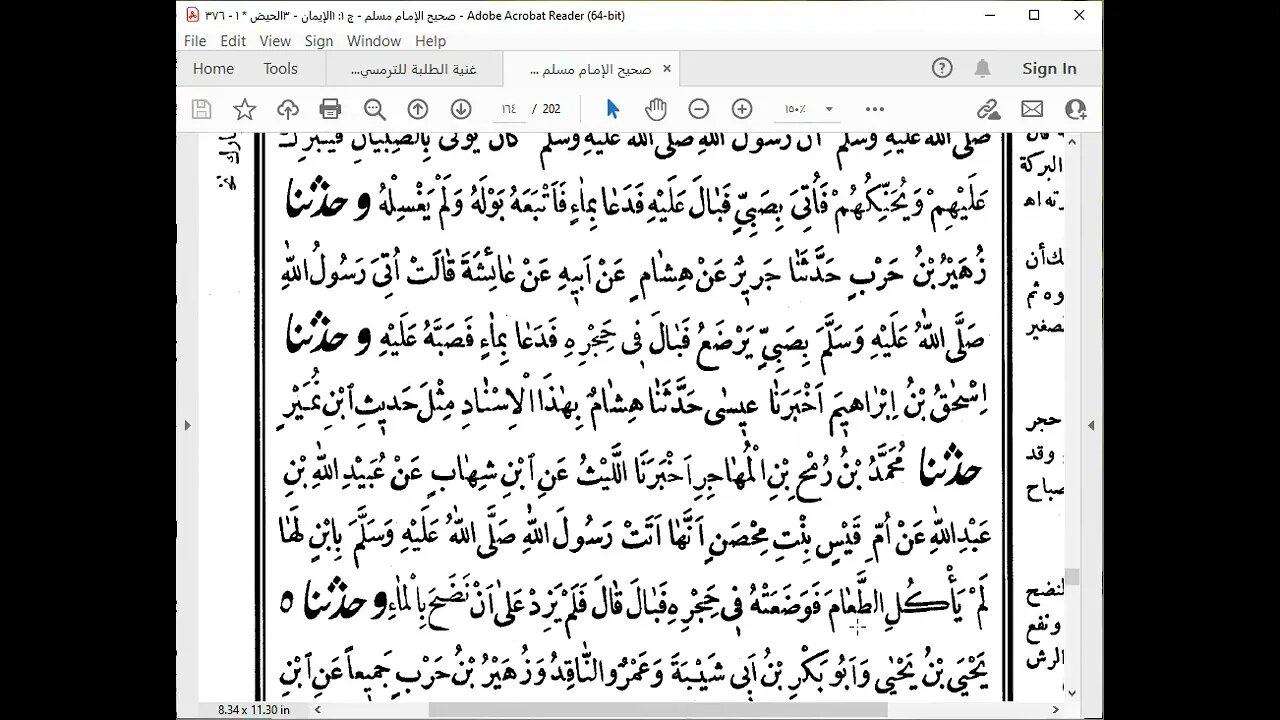Send file by email envelope icon
1280x720 pixels.
1032,109
